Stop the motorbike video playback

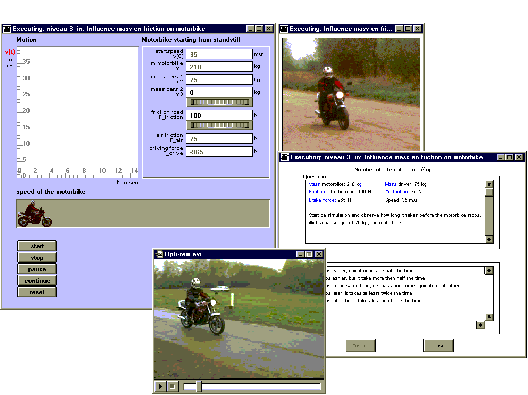click(172, 386)
